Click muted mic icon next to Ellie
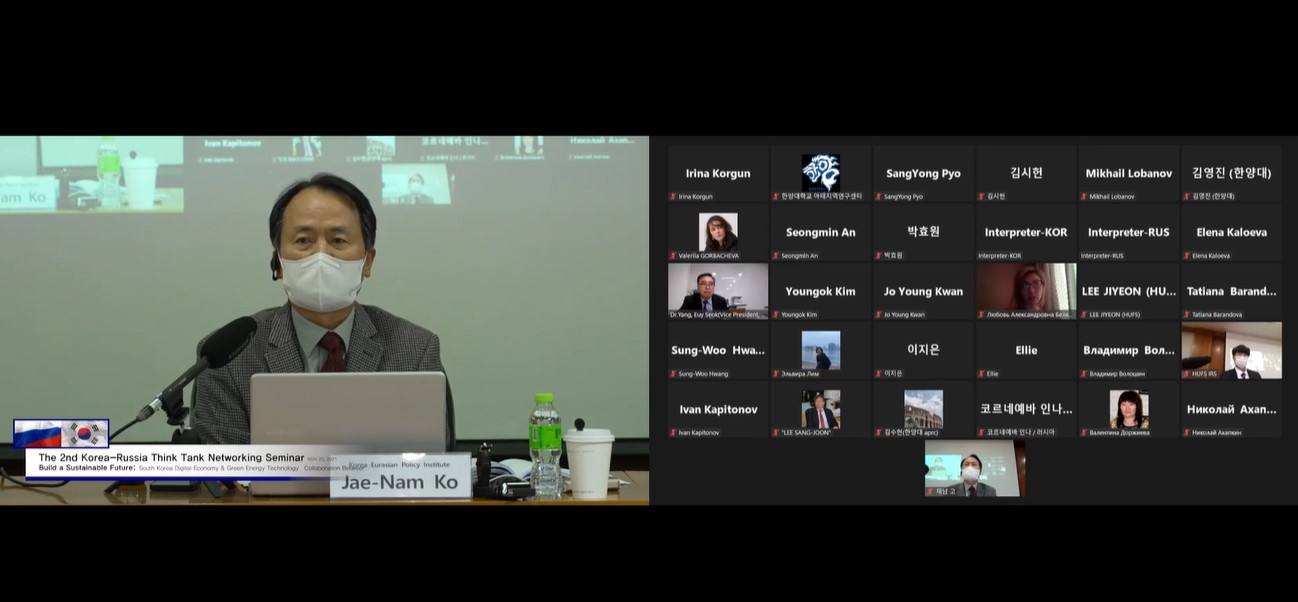This screenshot has height=602, width=1298. click(x=981, y=374)
